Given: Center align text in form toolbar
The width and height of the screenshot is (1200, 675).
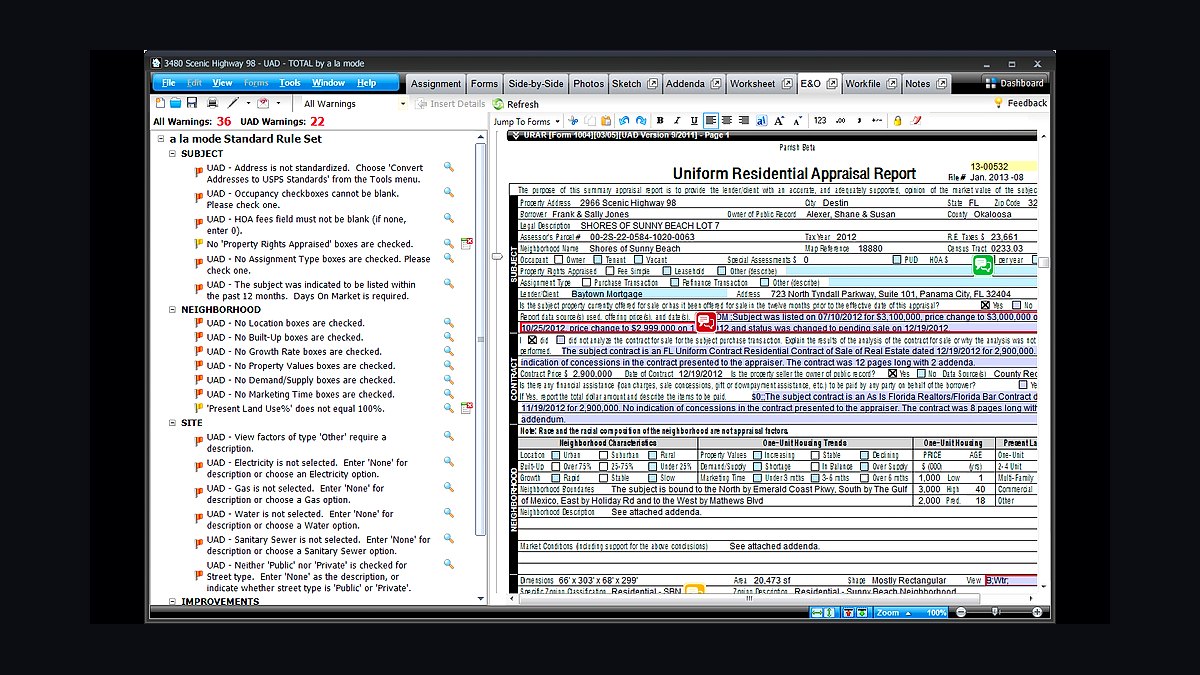Looking at the screenshot, I should coord(727,121).
